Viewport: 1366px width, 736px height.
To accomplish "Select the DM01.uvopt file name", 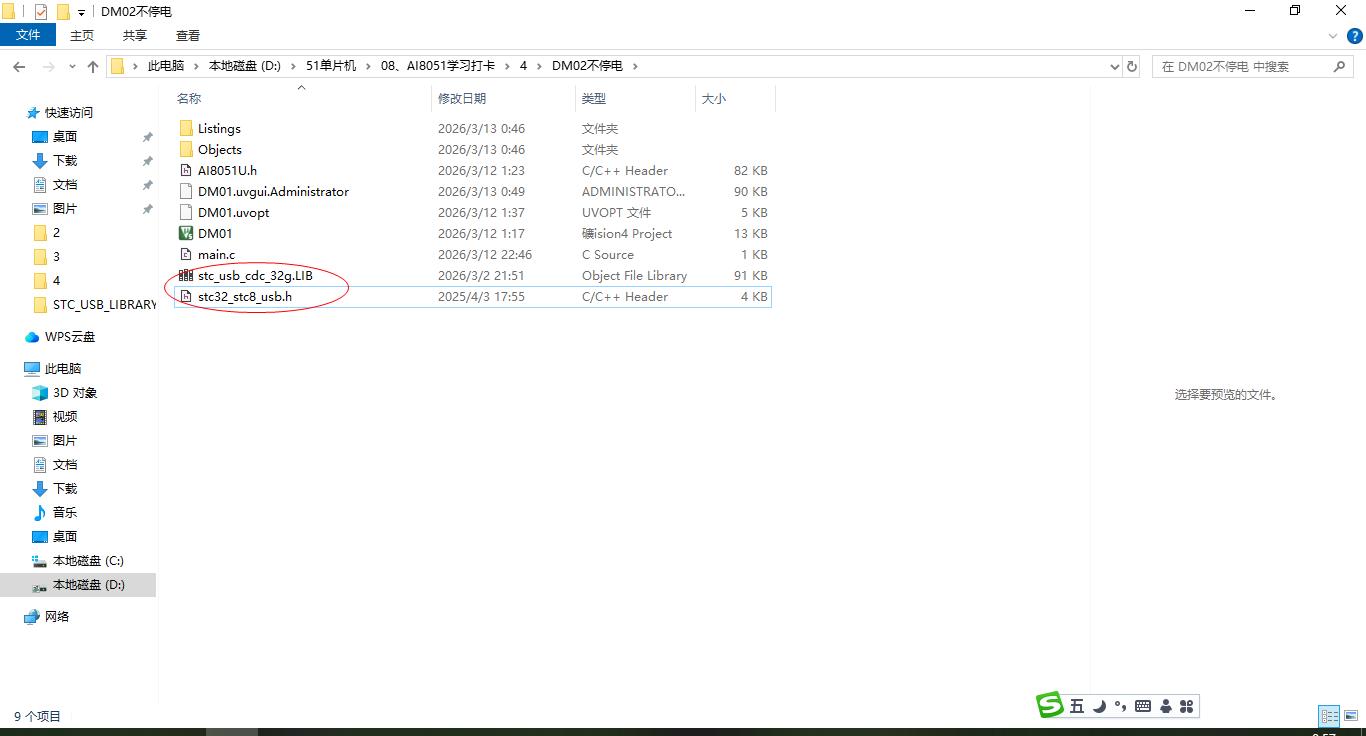I will point(233,212).
